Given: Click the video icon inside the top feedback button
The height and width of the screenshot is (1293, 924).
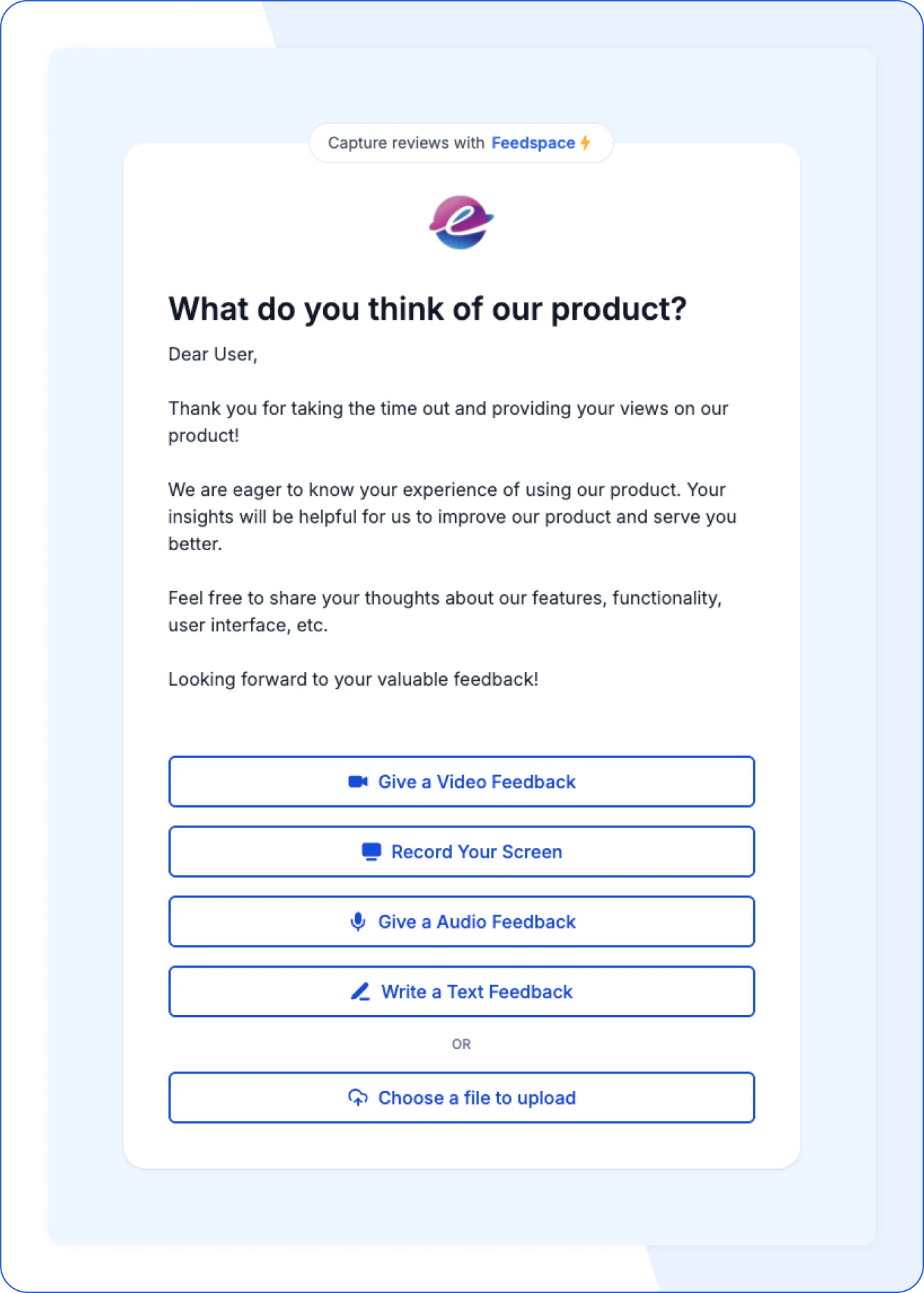Looking at the screenshot, I should click(x=357, y=781).
